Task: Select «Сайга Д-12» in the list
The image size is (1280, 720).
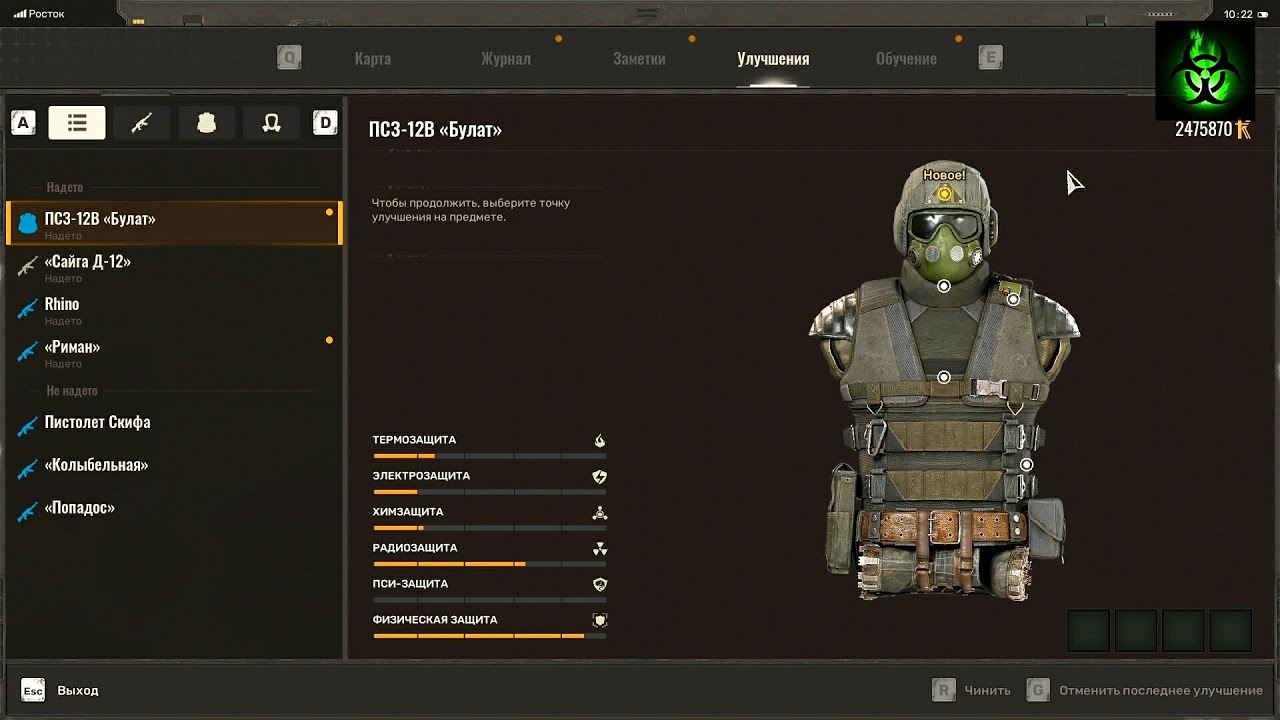Action: click(174, 266)
